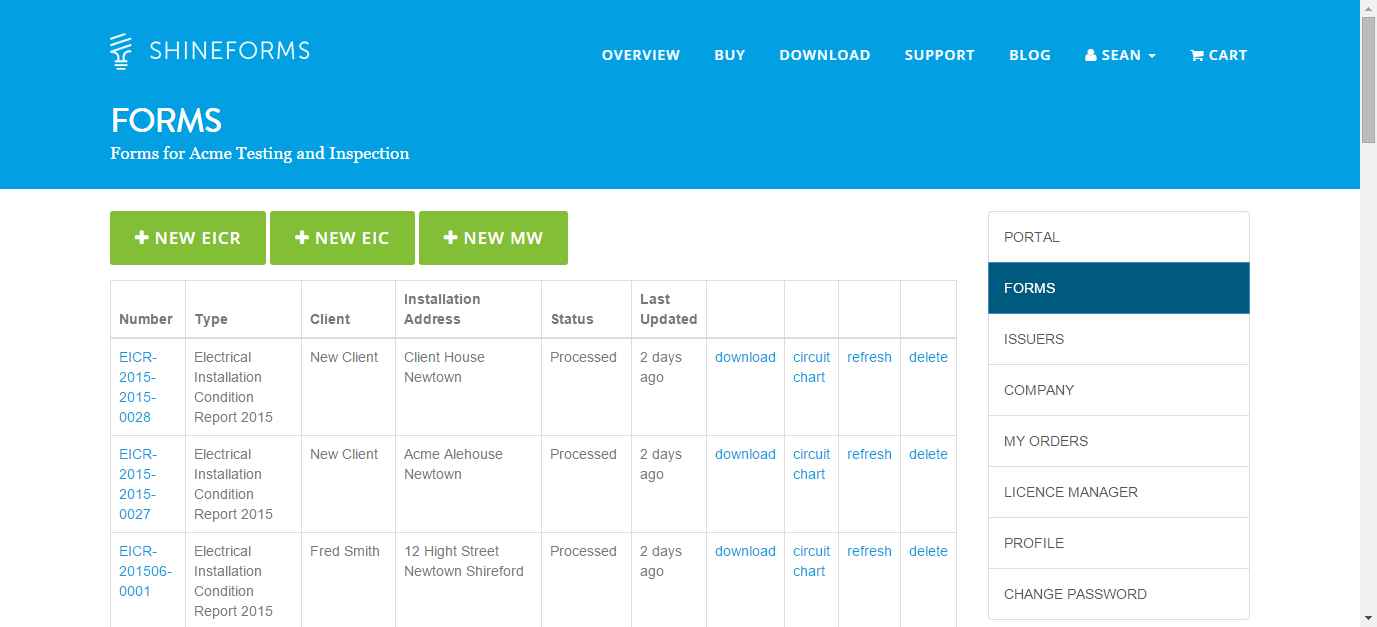Create a New EIC form

pos(342,238)
